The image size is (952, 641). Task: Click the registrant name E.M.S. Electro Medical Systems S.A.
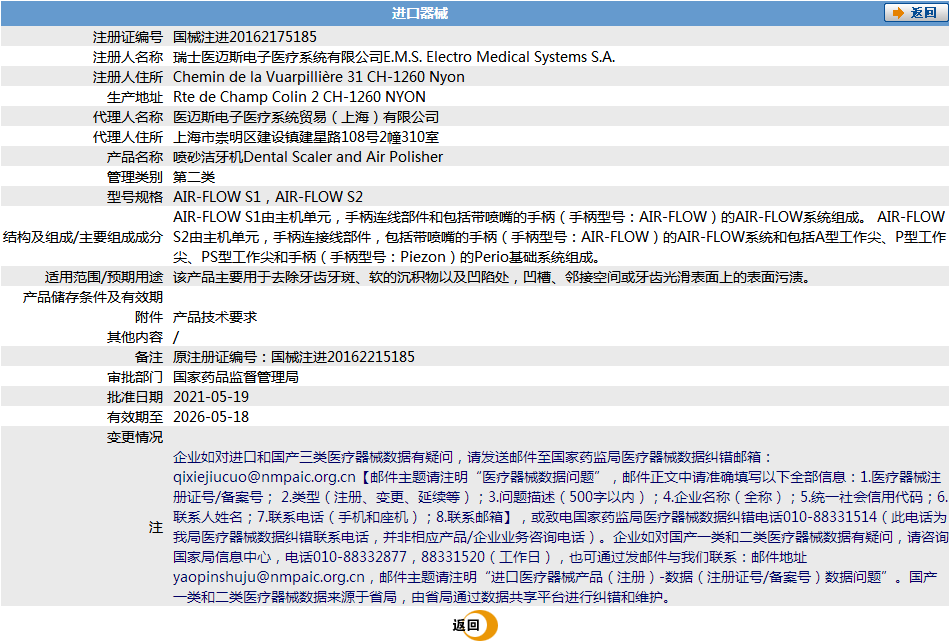[500, 57]
